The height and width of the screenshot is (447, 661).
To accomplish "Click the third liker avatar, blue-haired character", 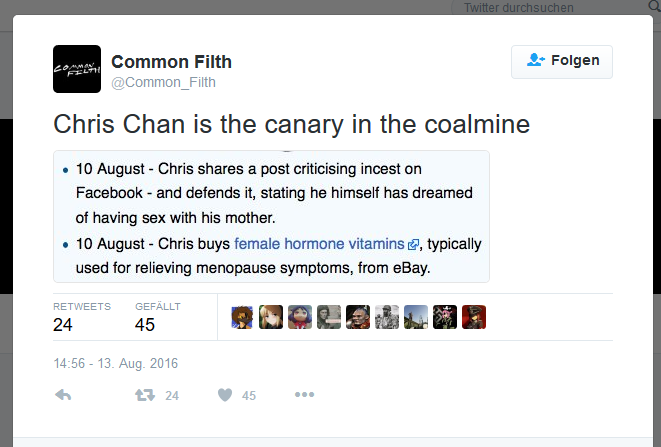I will point(300,317).
